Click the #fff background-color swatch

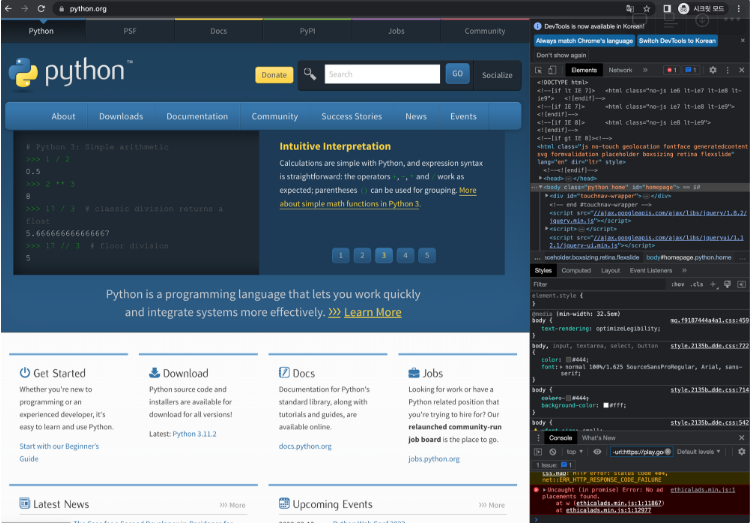coord(606,405)
